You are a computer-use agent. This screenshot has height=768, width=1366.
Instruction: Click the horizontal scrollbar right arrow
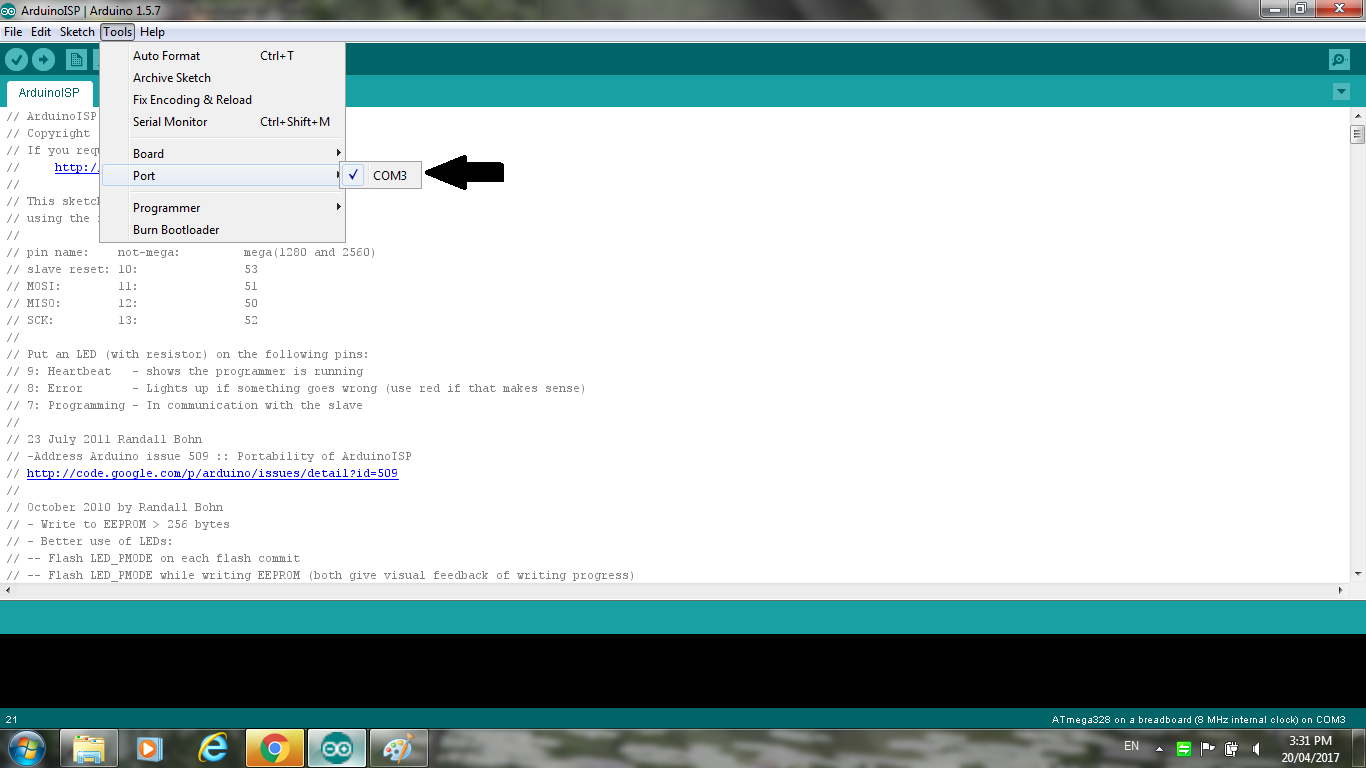pyautogui.click(x=1342, y=590)
